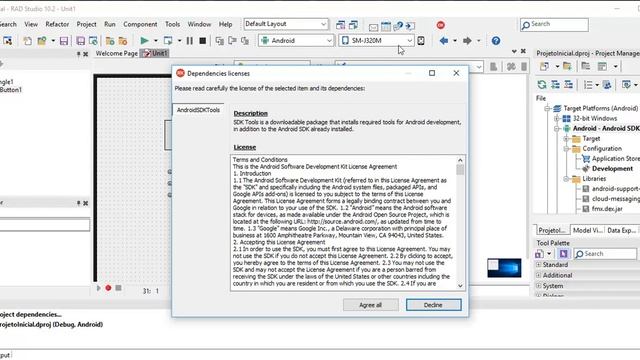640x360 pixels.
Task: Open the Project menu
Action: point(87,24)
